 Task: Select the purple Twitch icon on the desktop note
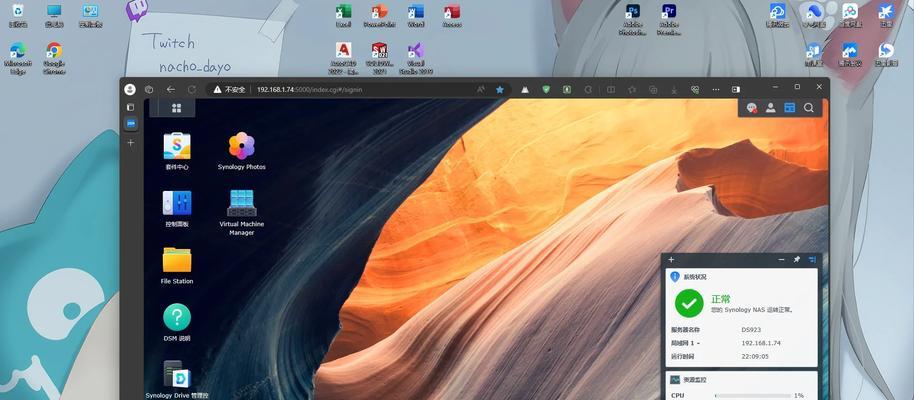pyautogui.click(x=137, y=10)
